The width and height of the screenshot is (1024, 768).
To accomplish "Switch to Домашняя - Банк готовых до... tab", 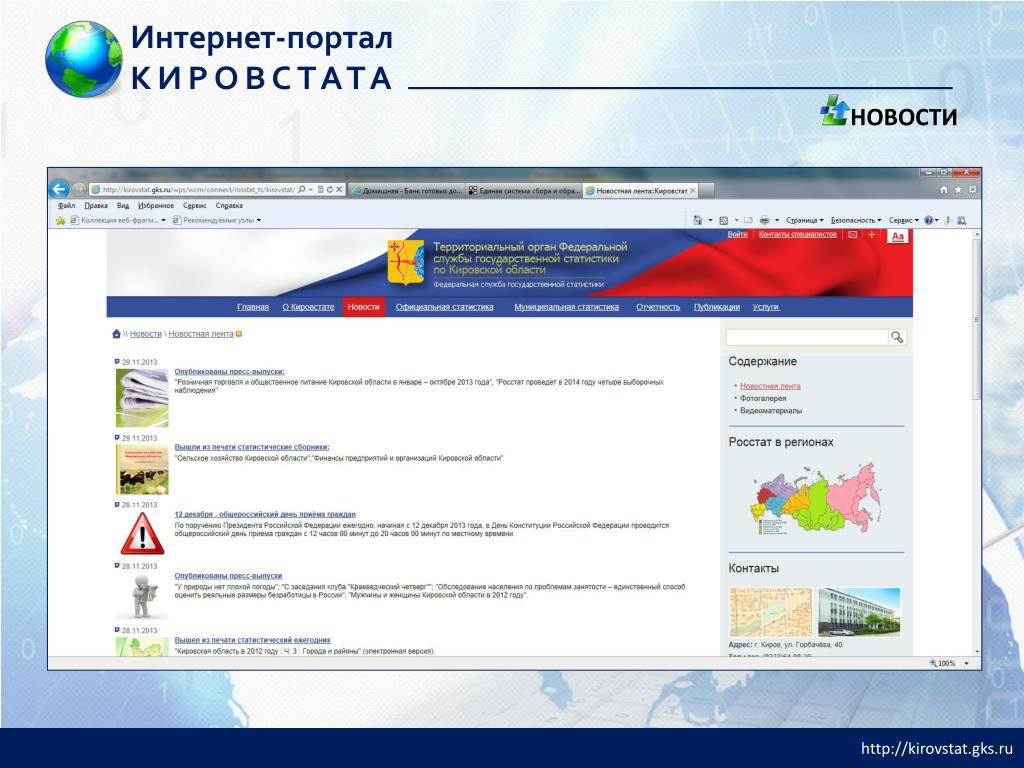I will (406, 191).
